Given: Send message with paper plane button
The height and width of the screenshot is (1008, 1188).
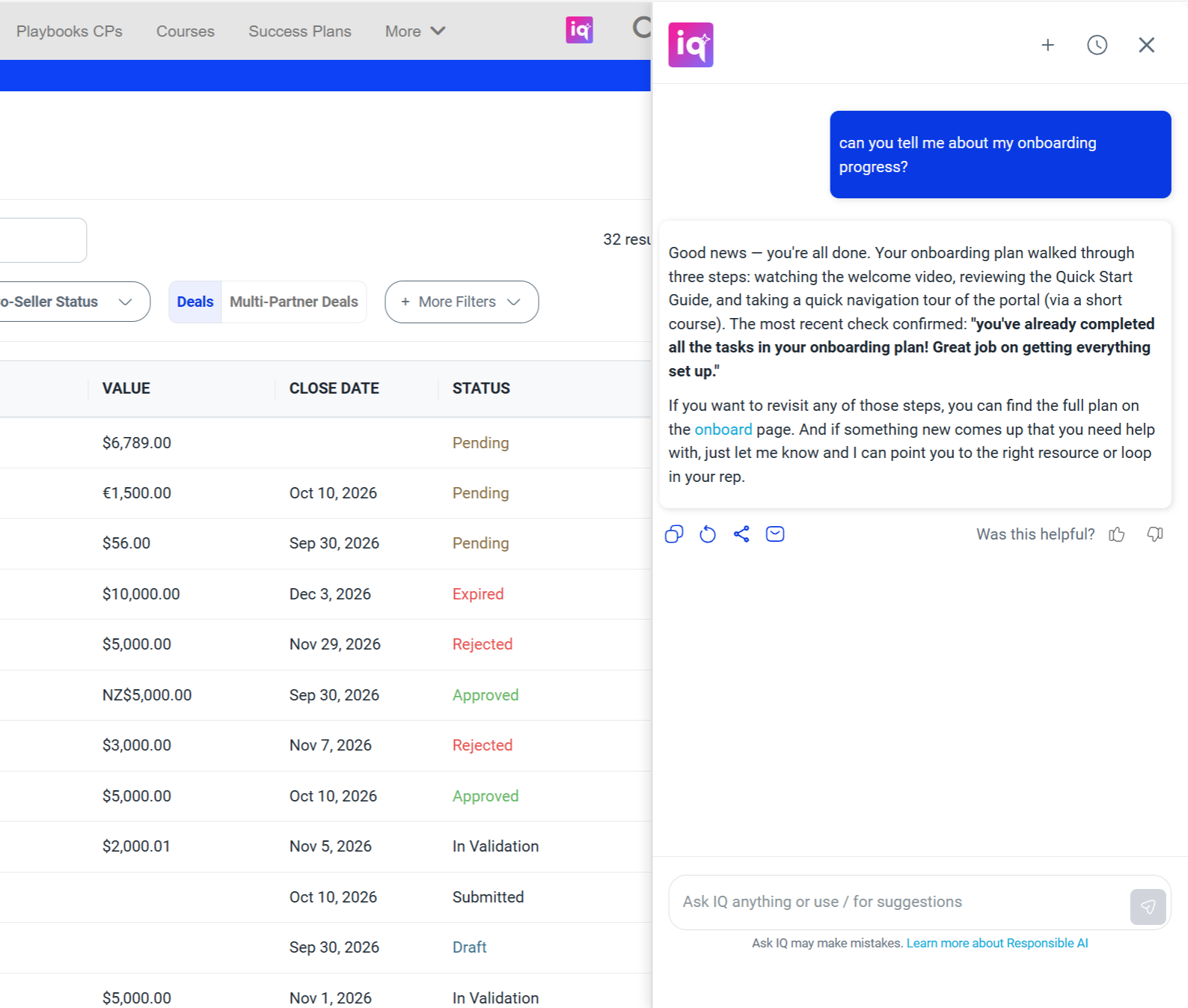Looking at the screenshot, I should 1148,907.
